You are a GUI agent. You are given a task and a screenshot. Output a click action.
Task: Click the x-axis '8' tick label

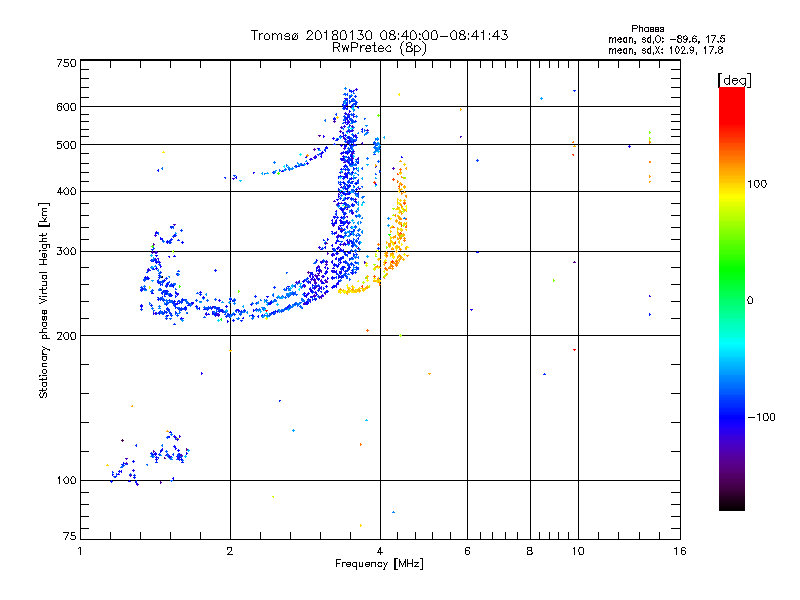530,551
